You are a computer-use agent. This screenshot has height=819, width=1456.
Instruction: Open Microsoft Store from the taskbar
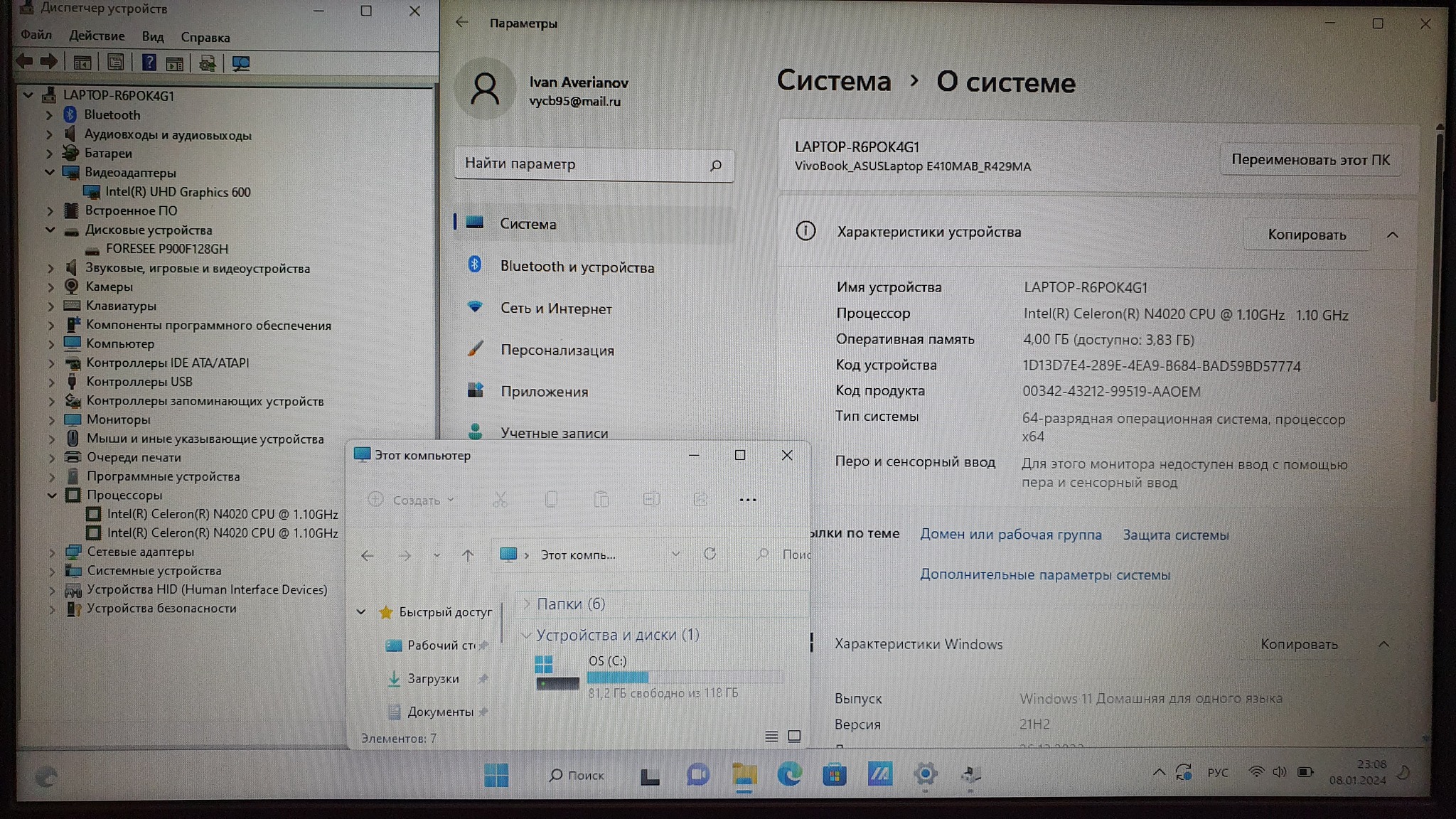(x=834, y=774)
